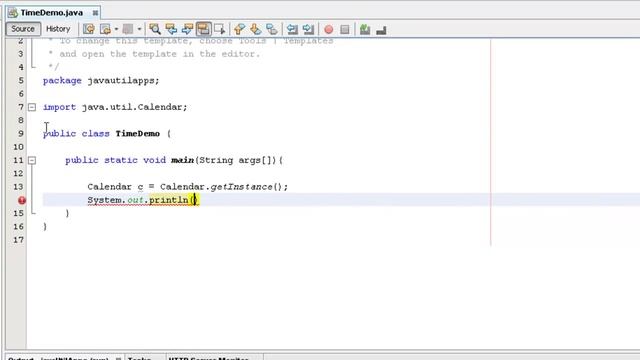This screenshot has height=360, width=640.
Task: Stop macro recording
Action: [345, 29]
